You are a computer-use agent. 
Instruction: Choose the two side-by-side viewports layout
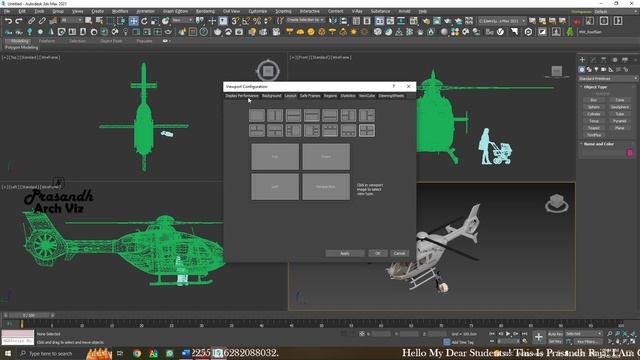coord(275,116)
